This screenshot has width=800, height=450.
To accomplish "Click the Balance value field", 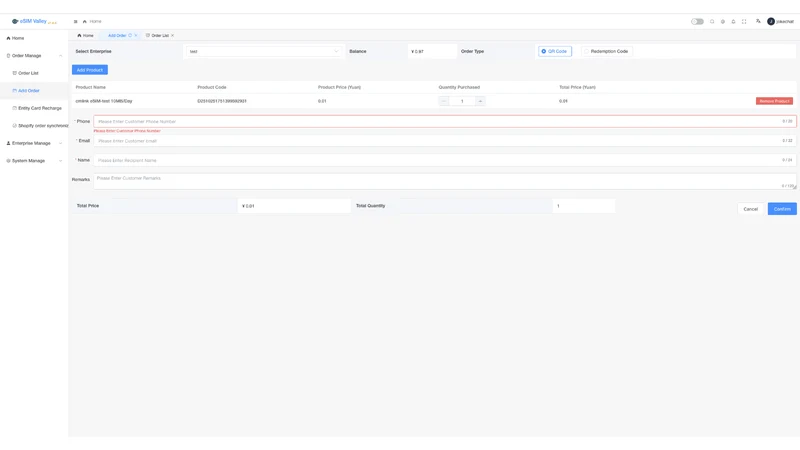I will (x=432, y=51).
